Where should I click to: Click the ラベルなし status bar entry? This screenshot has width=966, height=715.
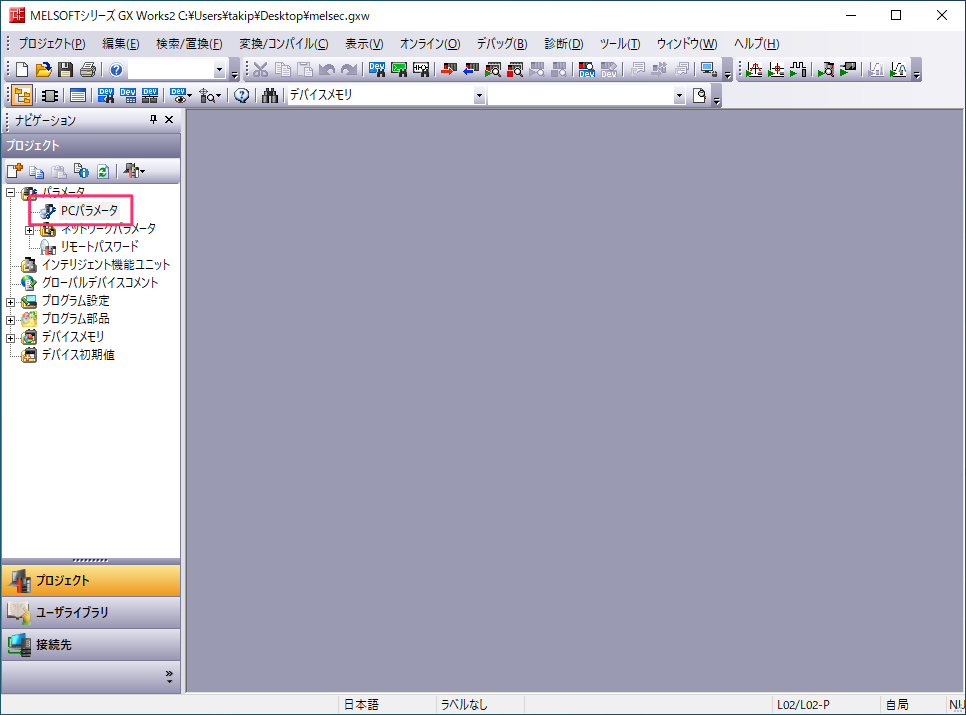click(x=464, y=705)
